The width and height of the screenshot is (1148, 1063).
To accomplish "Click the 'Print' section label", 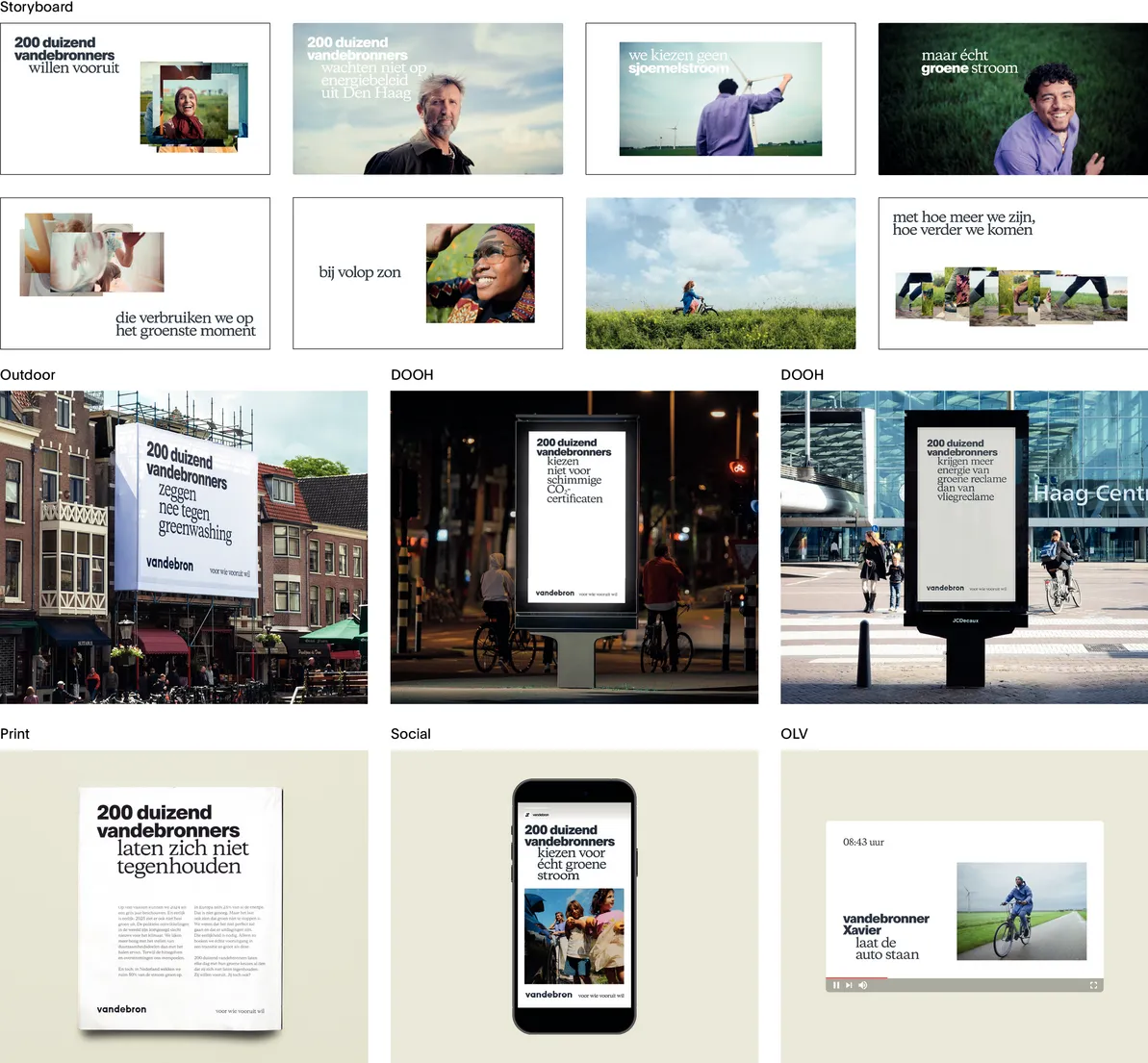I will click(14, 734).
